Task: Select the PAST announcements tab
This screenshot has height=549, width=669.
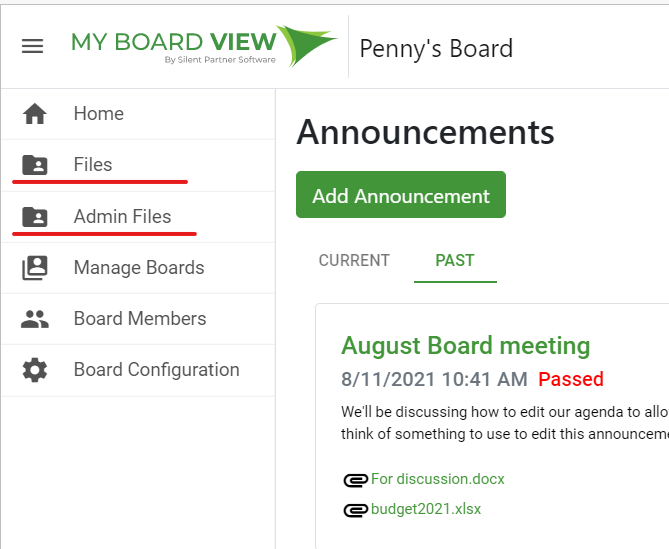Action: point(455,260)
